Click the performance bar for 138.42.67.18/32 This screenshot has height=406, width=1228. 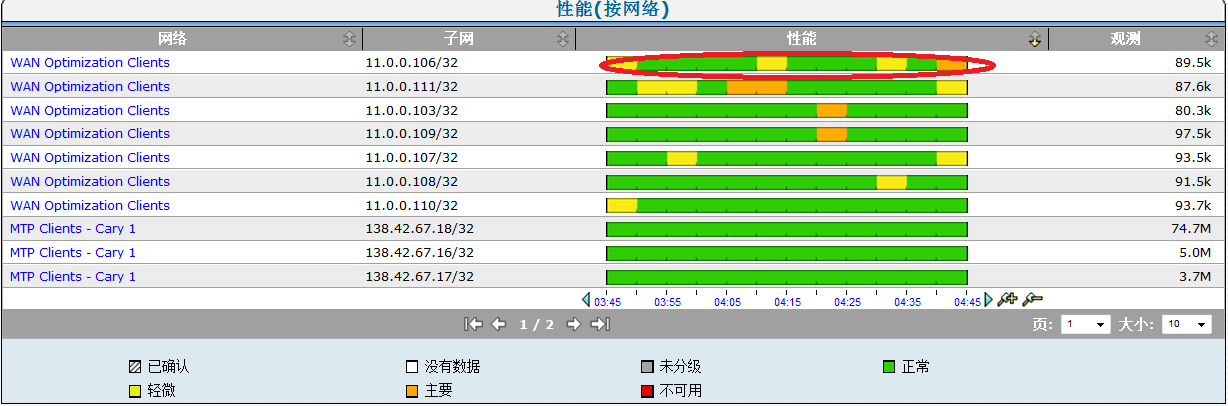click(787, 229)
